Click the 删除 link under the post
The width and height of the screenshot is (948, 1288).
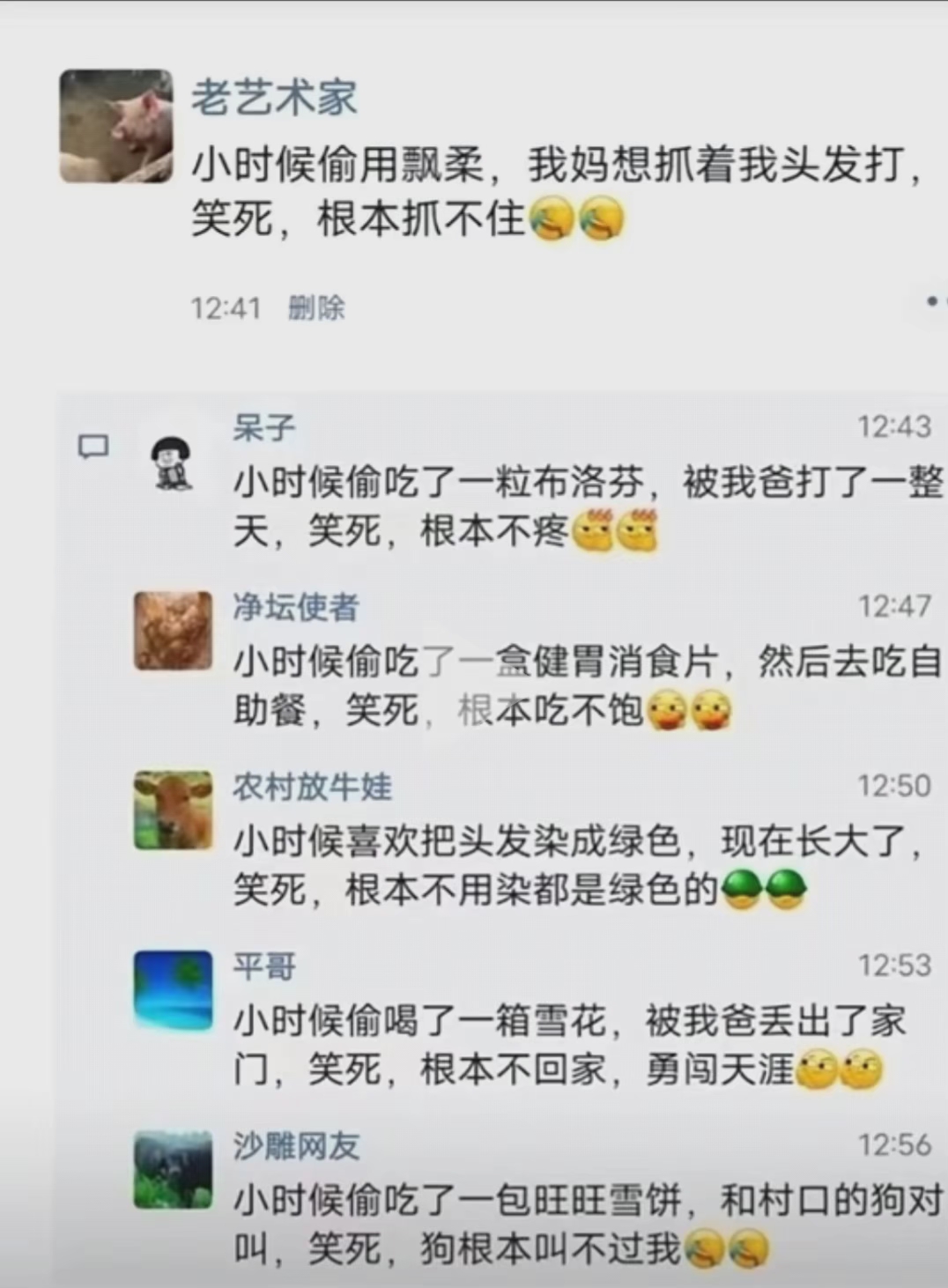[x=316, y=307]
